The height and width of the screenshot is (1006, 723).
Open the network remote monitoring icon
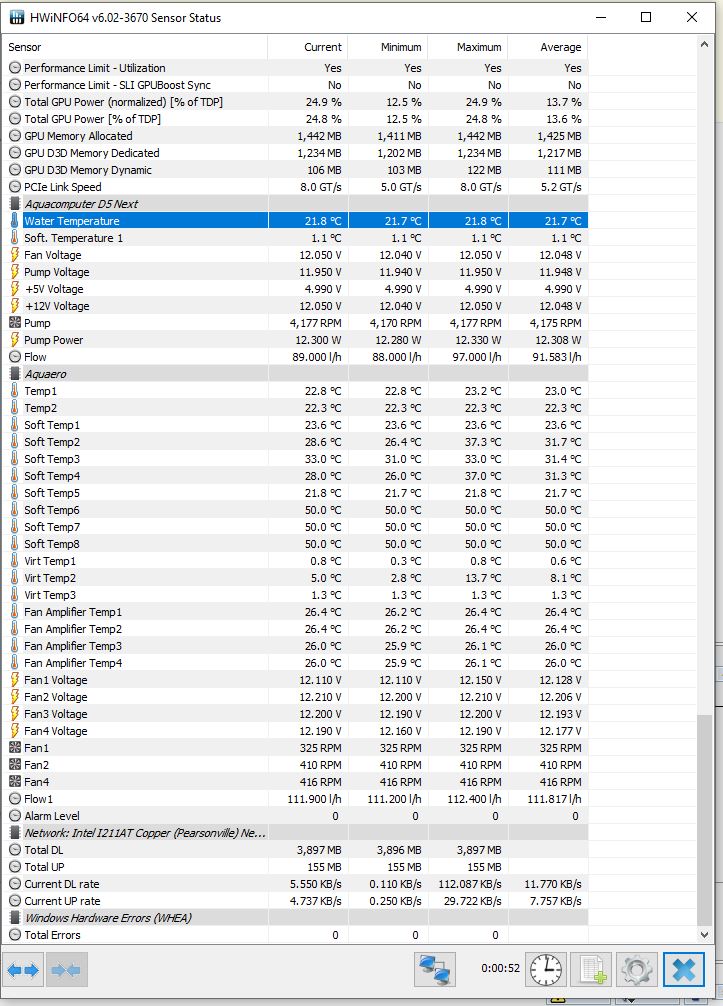point(435,969)
